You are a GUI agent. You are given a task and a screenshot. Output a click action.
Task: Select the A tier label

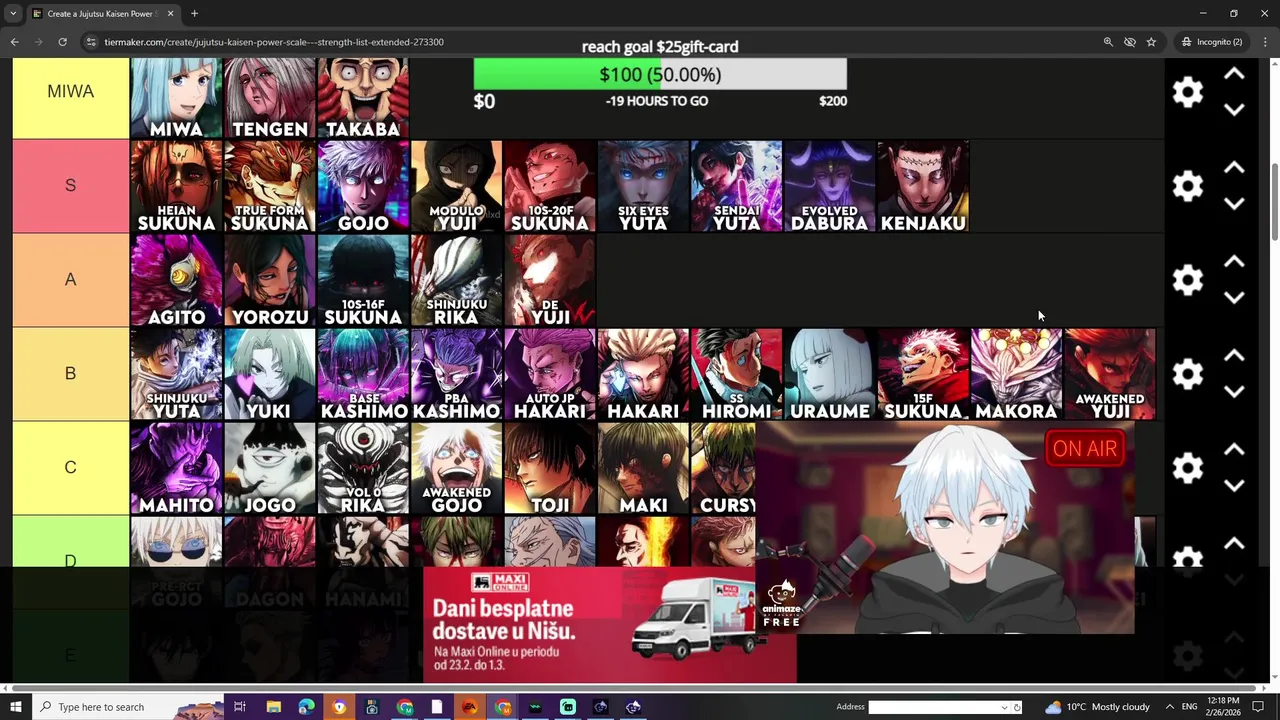tap(70, 280)
